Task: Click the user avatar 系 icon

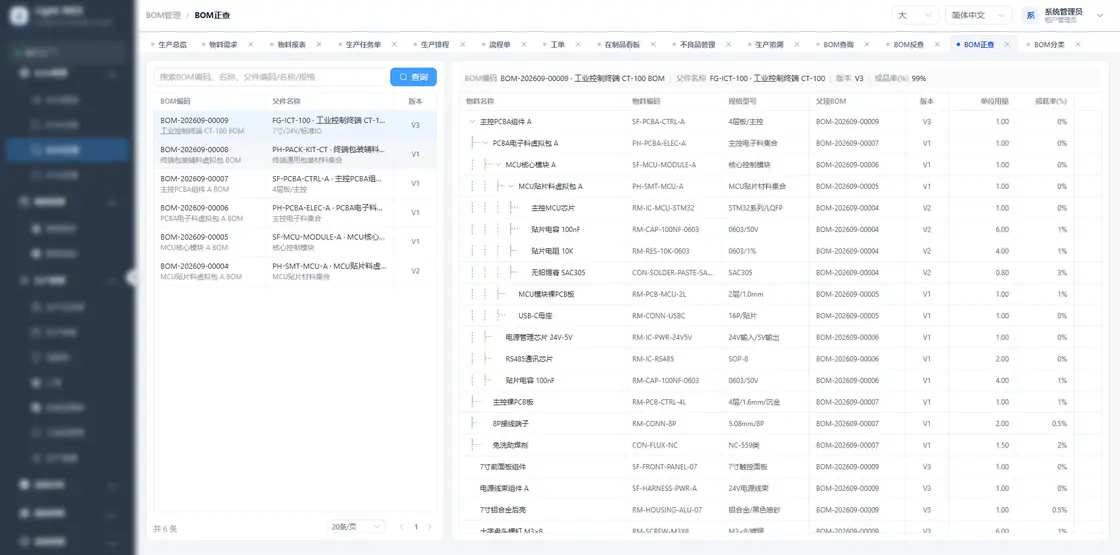Action: (x=1030, y=15)
